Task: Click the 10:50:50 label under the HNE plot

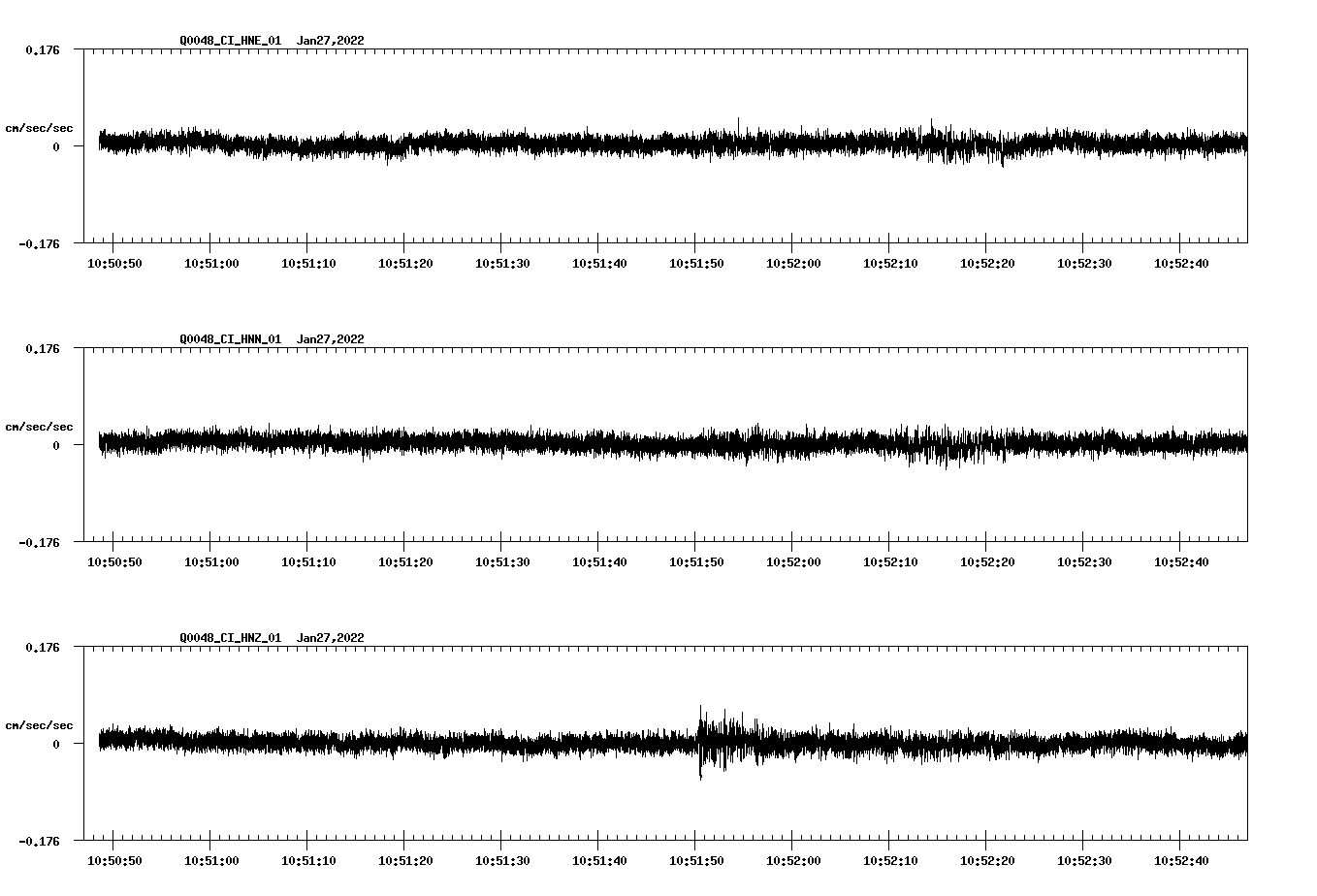Action: tap(114, 264)
